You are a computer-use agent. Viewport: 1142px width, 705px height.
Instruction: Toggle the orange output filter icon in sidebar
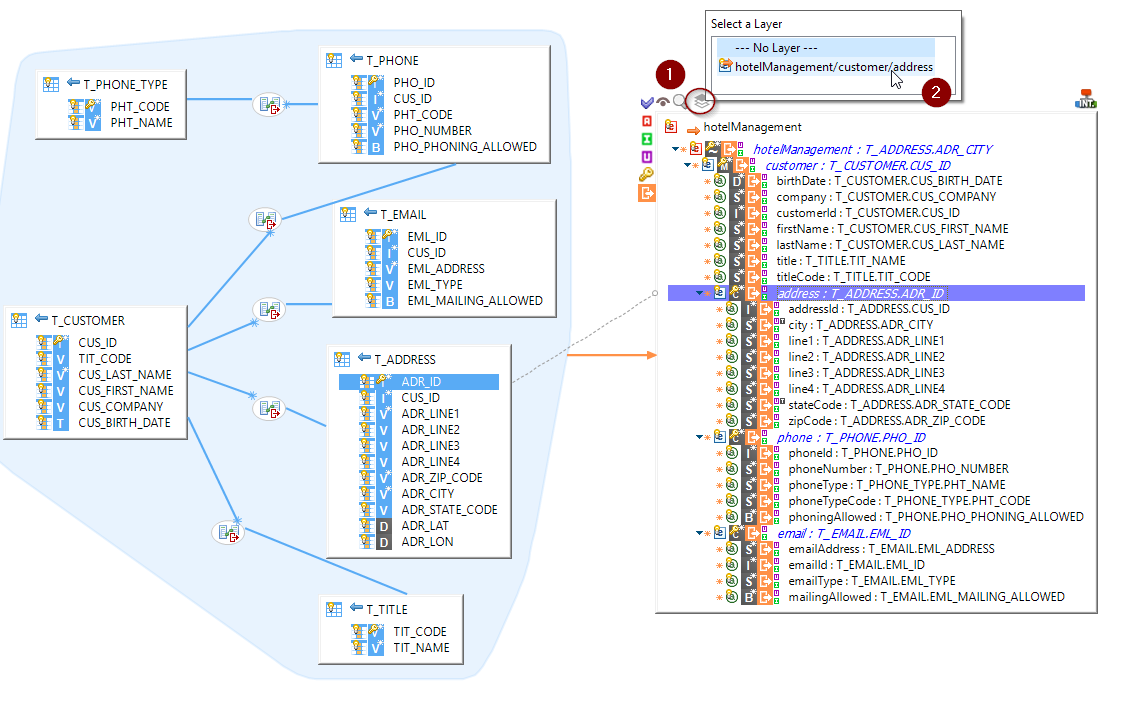coord(647,193)
